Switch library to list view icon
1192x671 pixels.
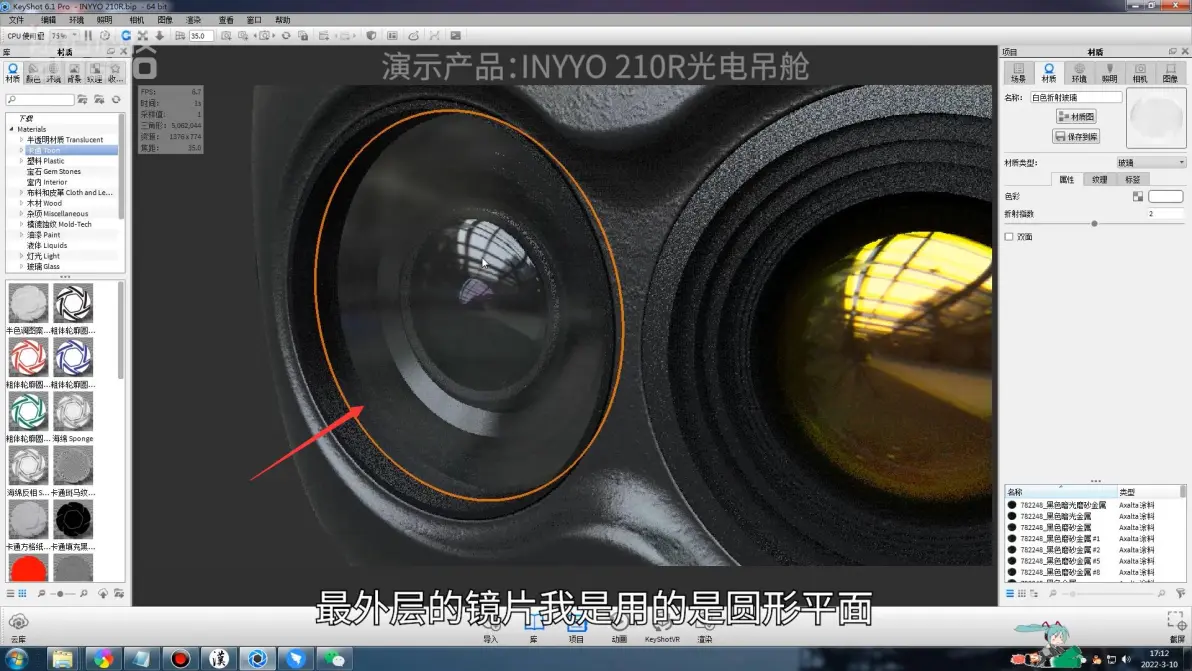click(x=11, y=593)
